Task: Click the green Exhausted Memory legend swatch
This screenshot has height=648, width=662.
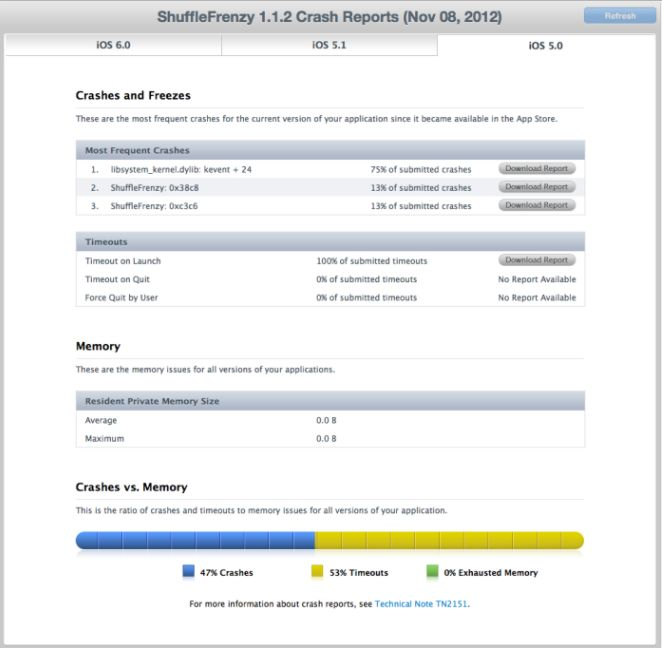Action: pyautogui.click(x=432, y=571)
